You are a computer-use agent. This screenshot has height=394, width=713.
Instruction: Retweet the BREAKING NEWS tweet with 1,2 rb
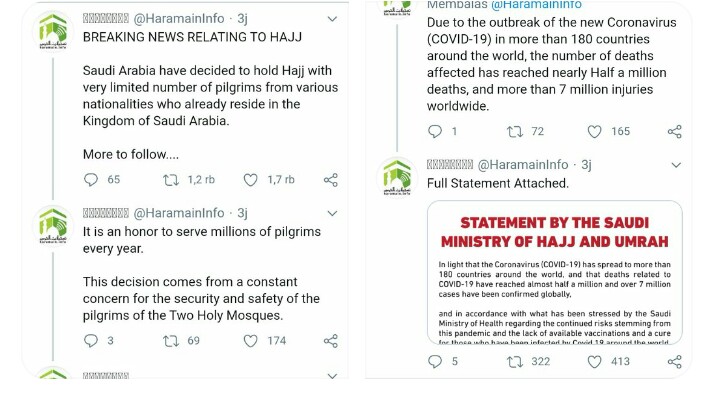171,180
